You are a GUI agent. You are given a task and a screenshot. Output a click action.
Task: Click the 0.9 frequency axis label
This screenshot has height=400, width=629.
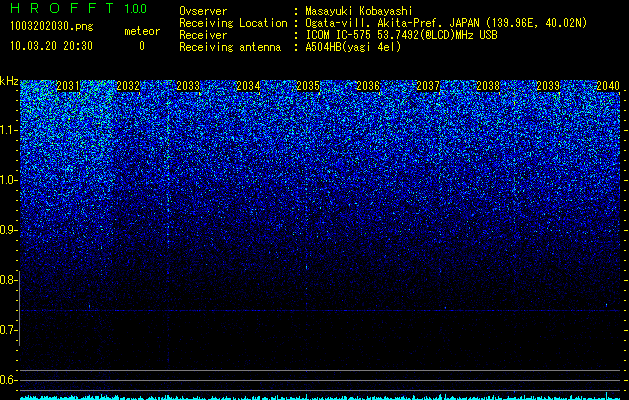pos(8,230)
